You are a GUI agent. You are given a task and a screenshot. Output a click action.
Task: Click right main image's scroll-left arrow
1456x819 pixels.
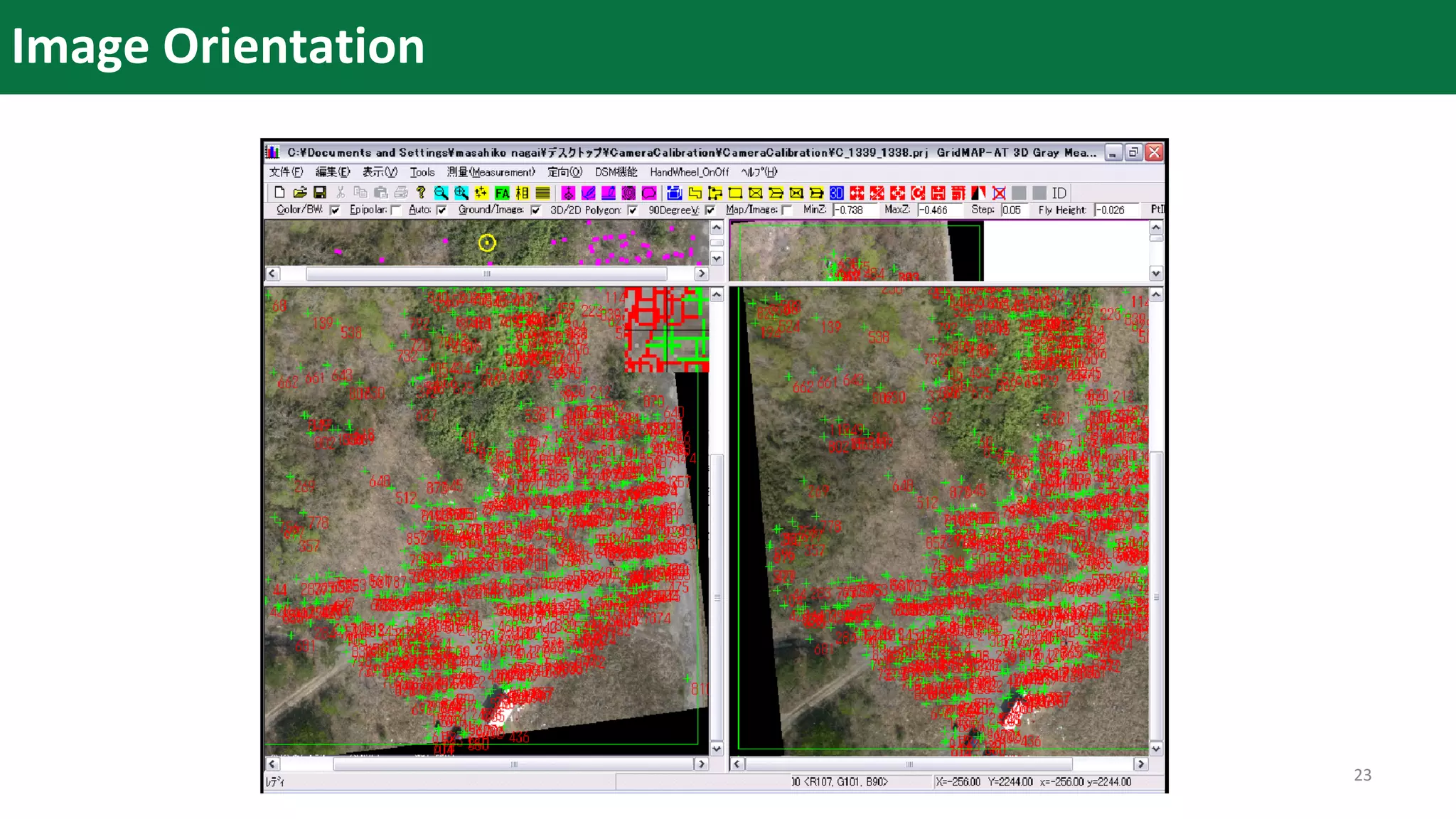737,764
